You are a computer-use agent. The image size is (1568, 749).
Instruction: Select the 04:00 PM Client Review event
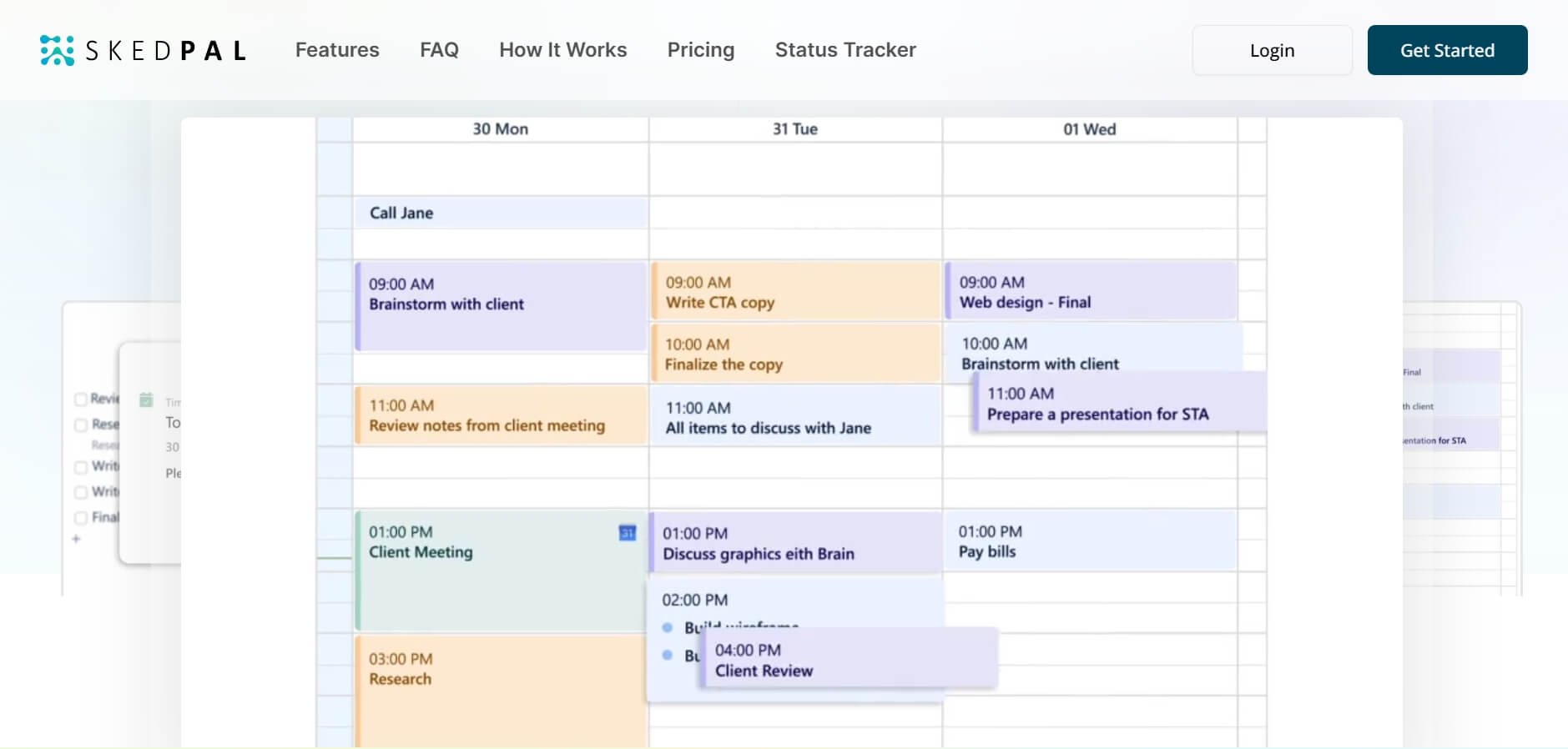click(848, 658)
